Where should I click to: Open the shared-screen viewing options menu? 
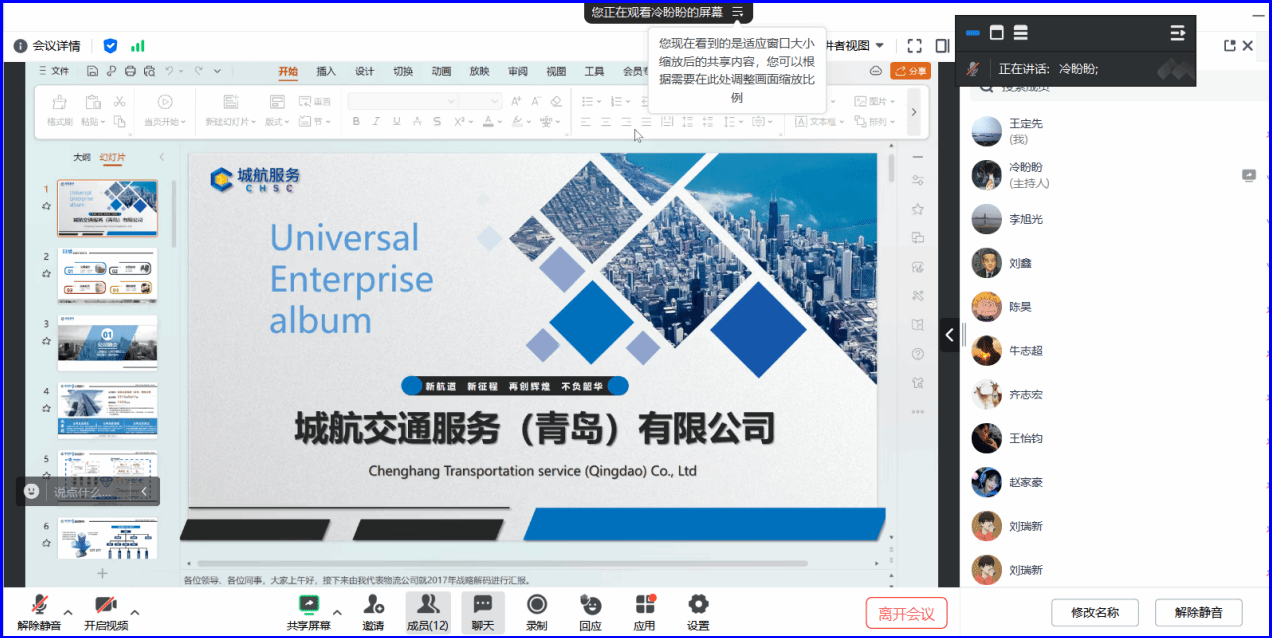click(737, 12)
